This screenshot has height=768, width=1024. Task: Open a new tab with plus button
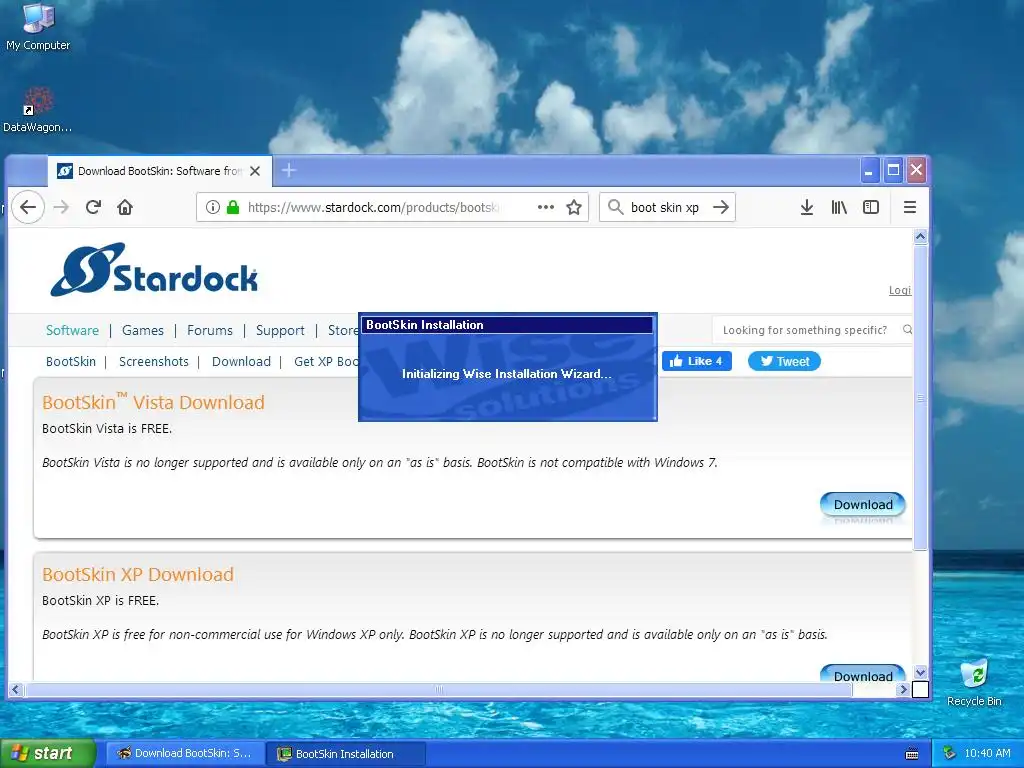[x=289, y=170]
